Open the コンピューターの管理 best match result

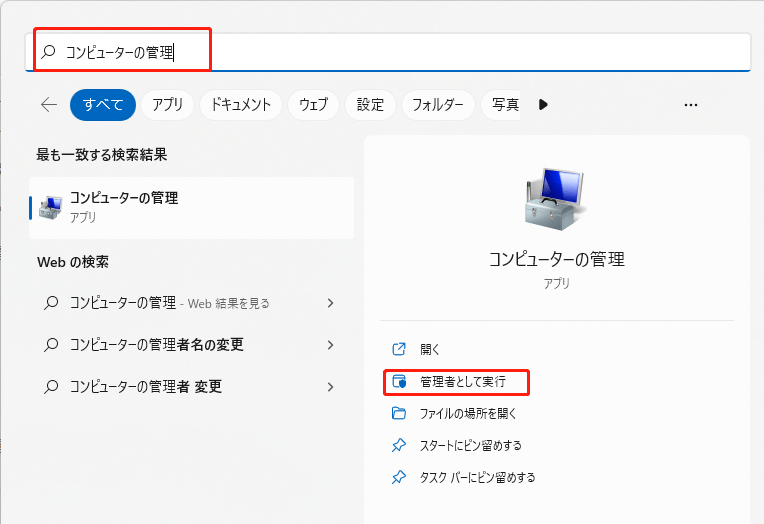tap(191, 208)
